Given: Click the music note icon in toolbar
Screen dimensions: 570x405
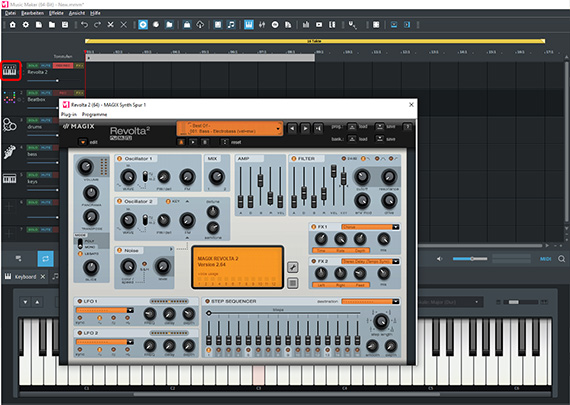Looking at the screenshot, I should (x=231, y=25).
